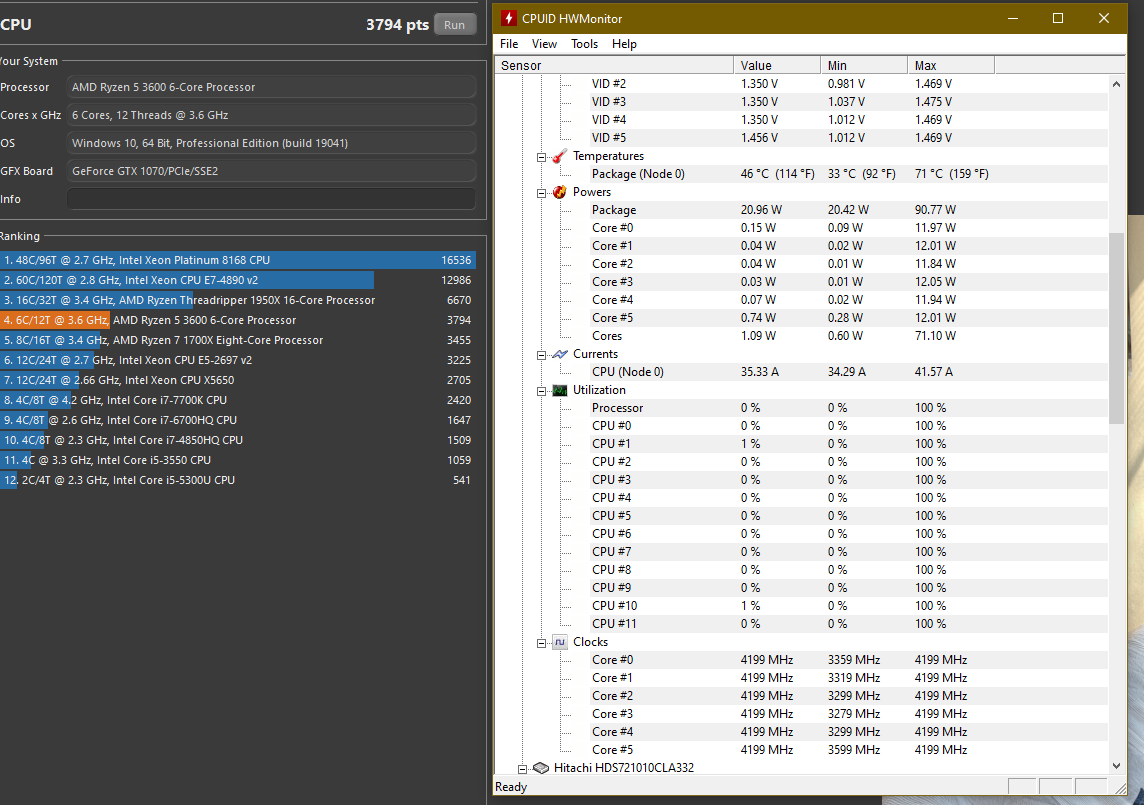
Task: Click the empty Info input field
Action: coord(271,199)
